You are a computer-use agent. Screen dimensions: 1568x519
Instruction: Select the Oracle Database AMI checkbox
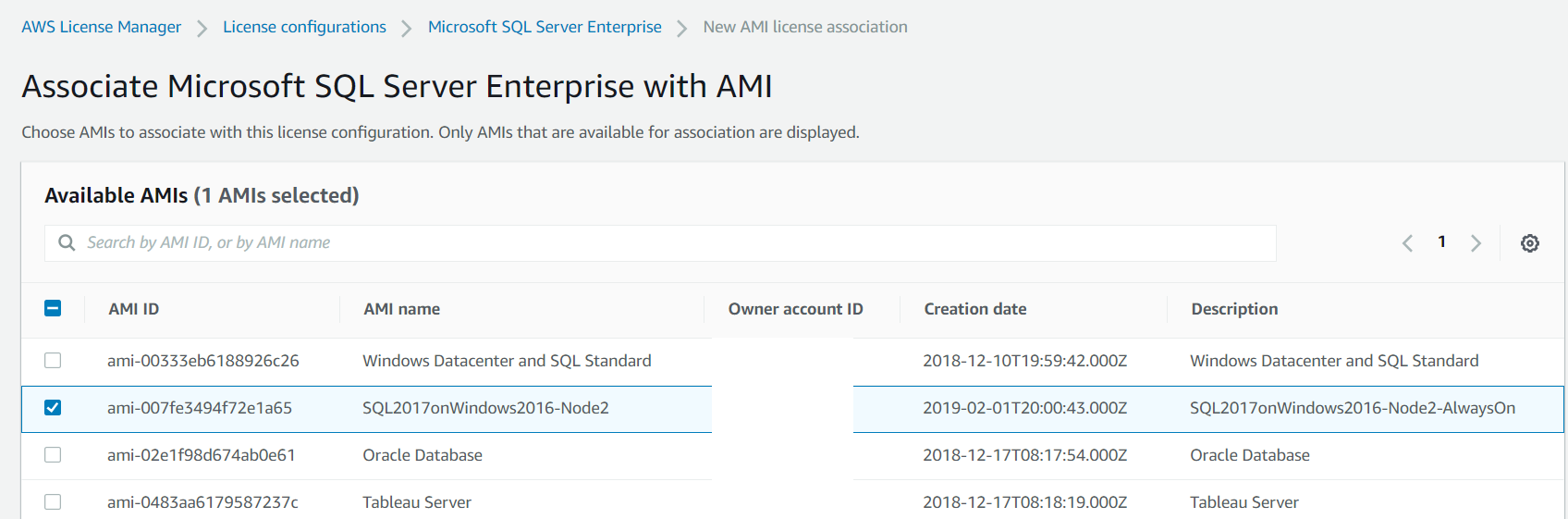point(53,455)
